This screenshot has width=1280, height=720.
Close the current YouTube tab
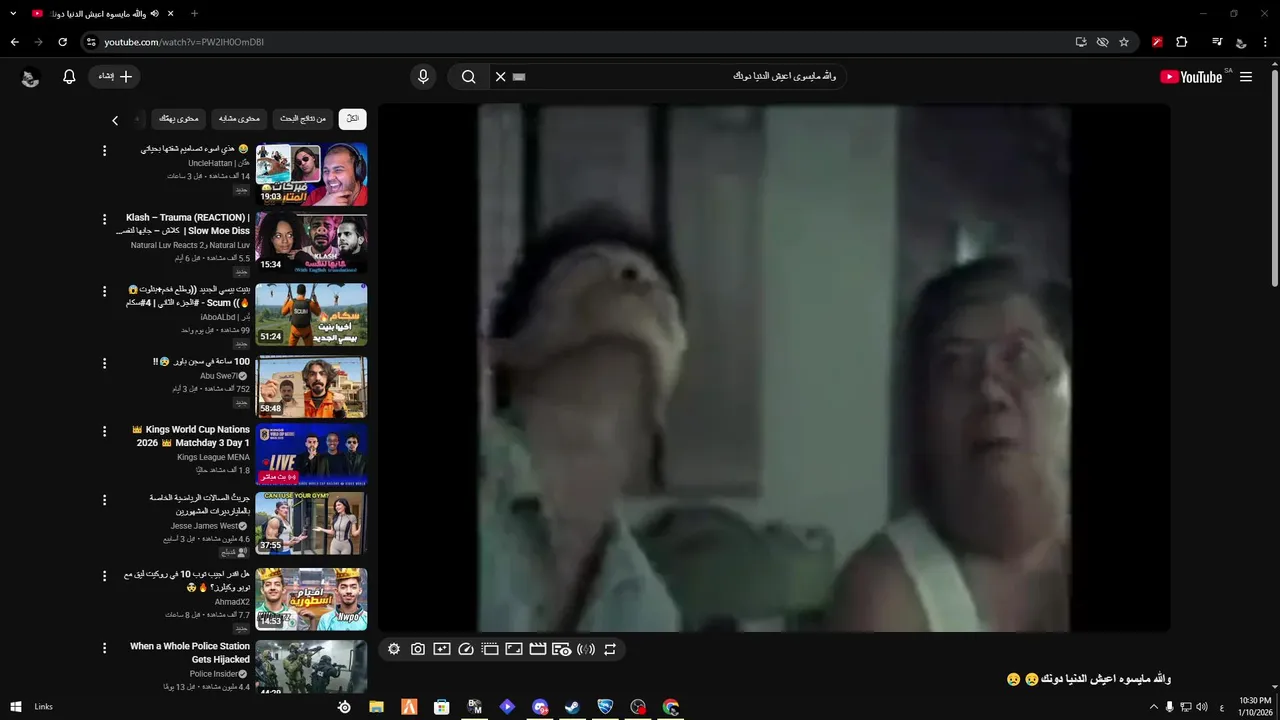pos(171,14)
